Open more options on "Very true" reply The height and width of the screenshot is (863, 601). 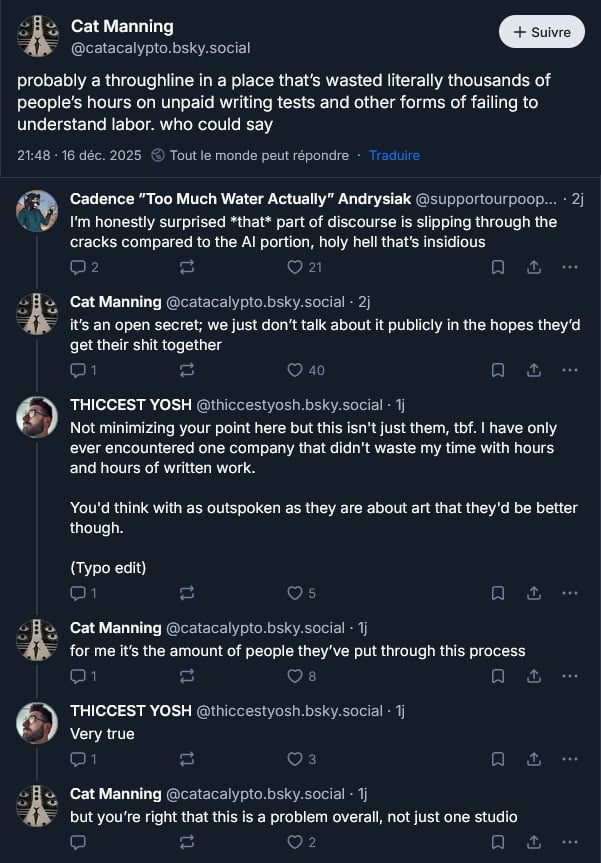(x=570, y=759)
